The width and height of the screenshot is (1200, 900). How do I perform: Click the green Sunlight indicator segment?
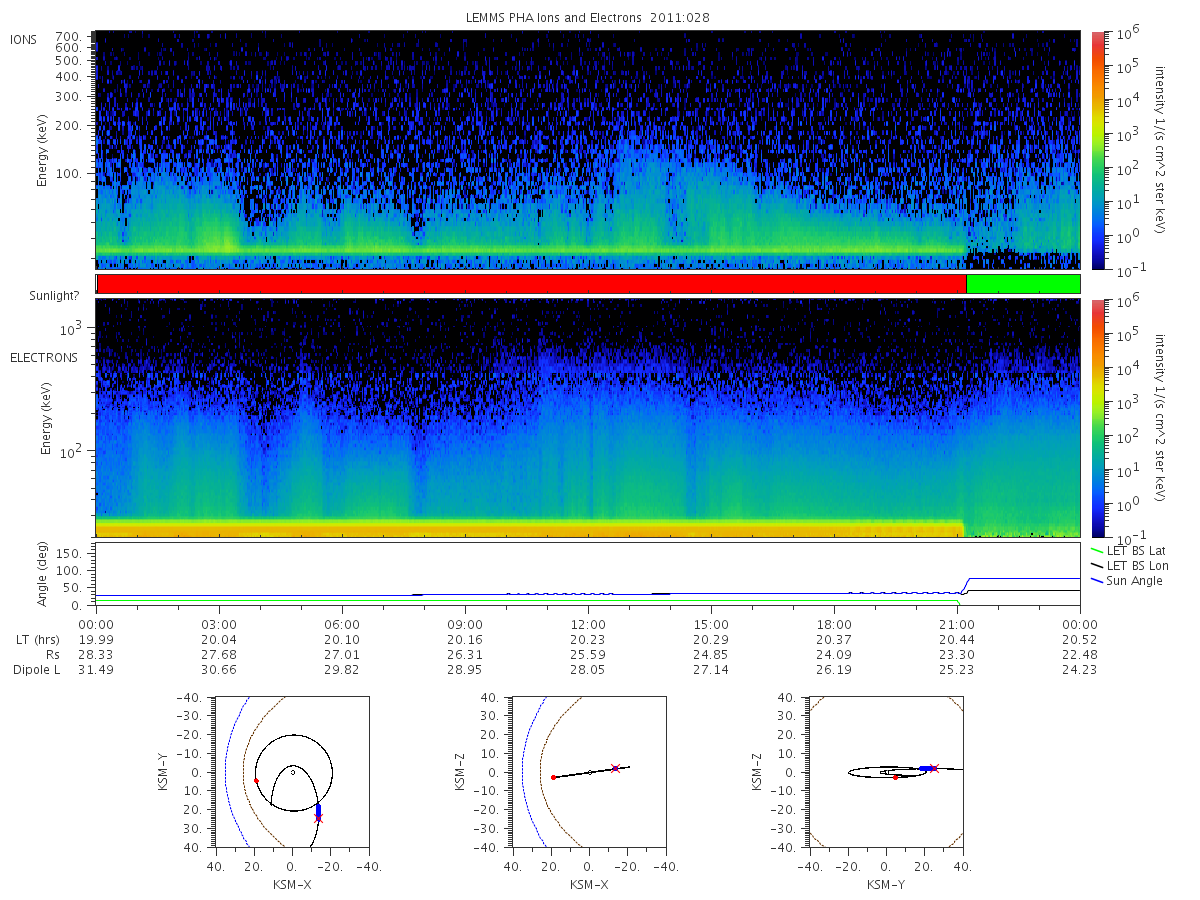(x=1023, y=284)
